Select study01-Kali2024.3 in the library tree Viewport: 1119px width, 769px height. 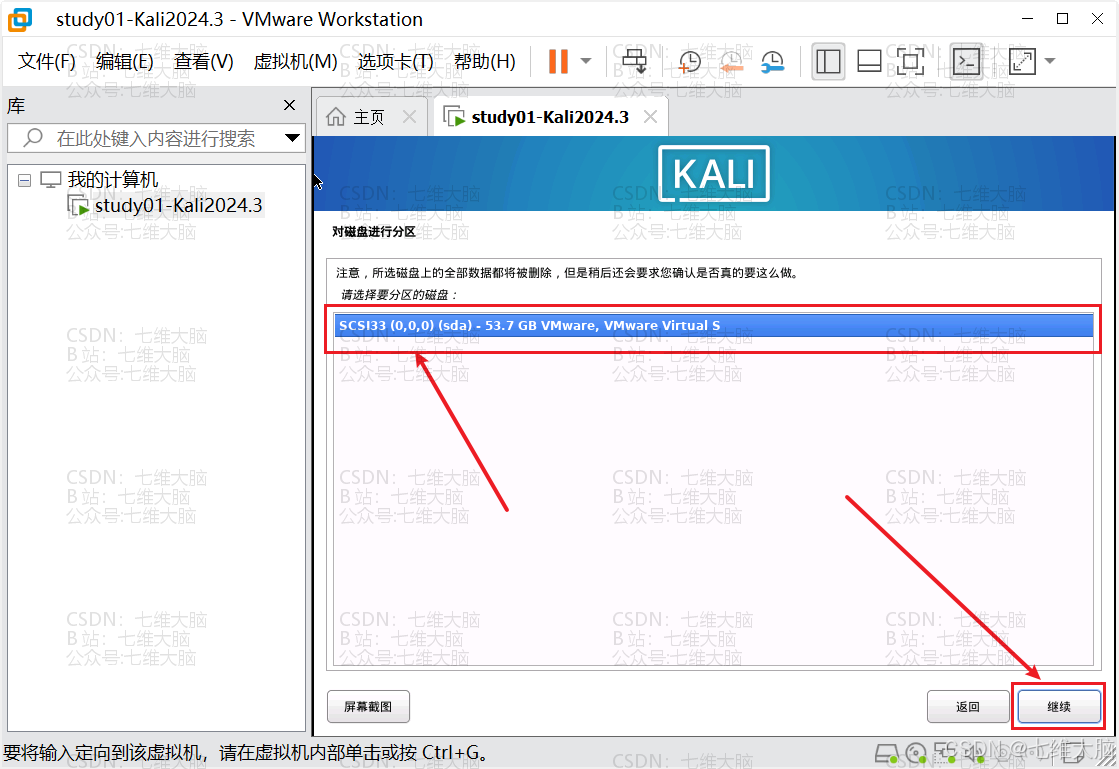pyautogui.click(x=178, y=205)
